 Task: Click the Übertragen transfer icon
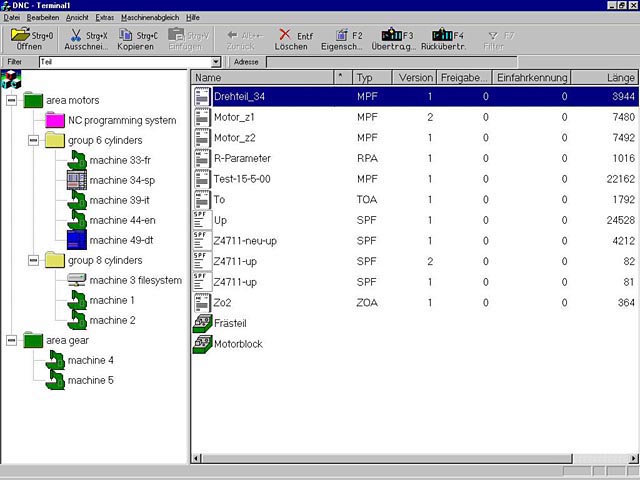(391, 35)
